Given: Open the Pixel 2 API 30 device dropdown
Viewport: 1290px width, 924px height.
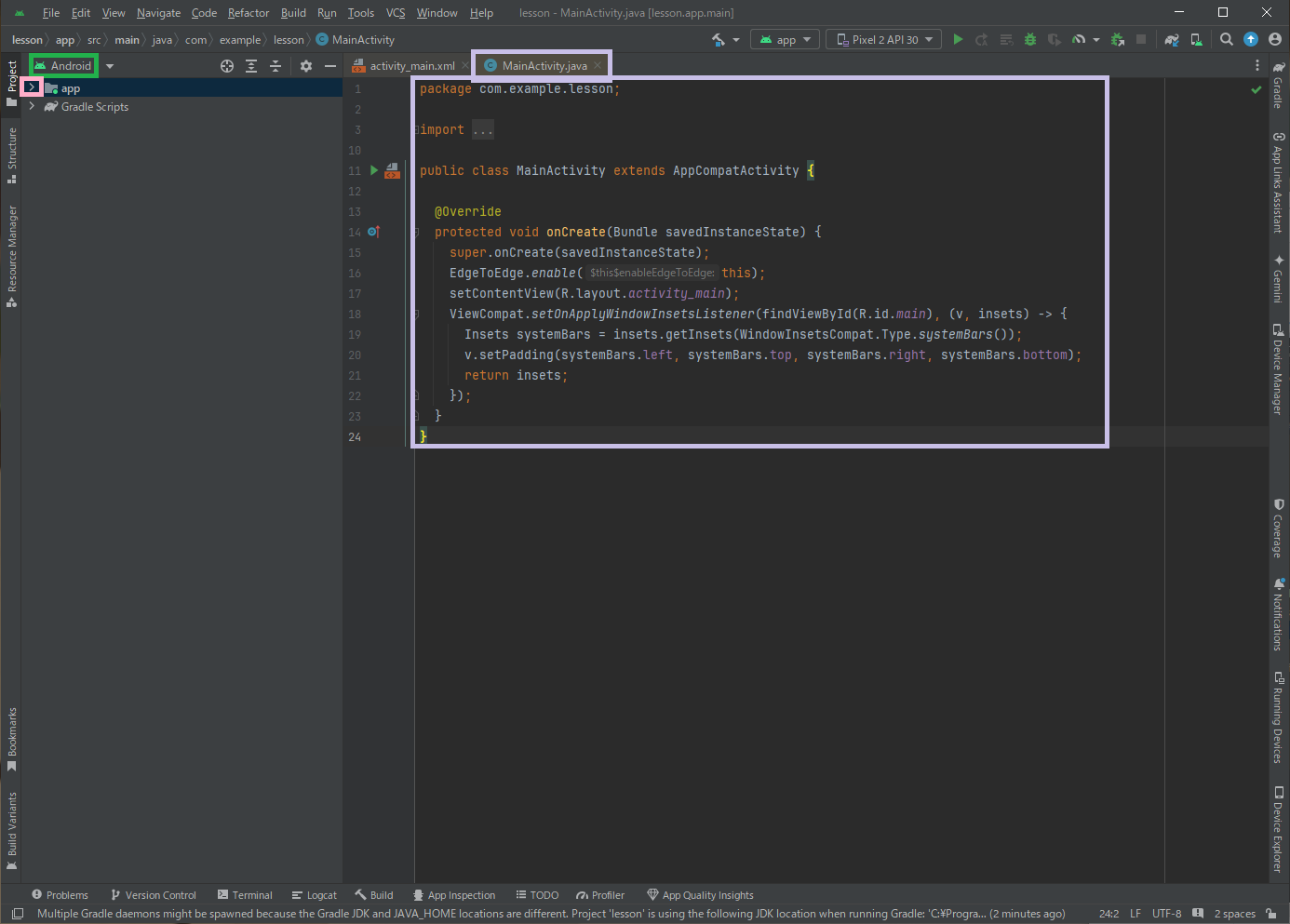Looking at the screenshot, I should [x=883, y=40].
